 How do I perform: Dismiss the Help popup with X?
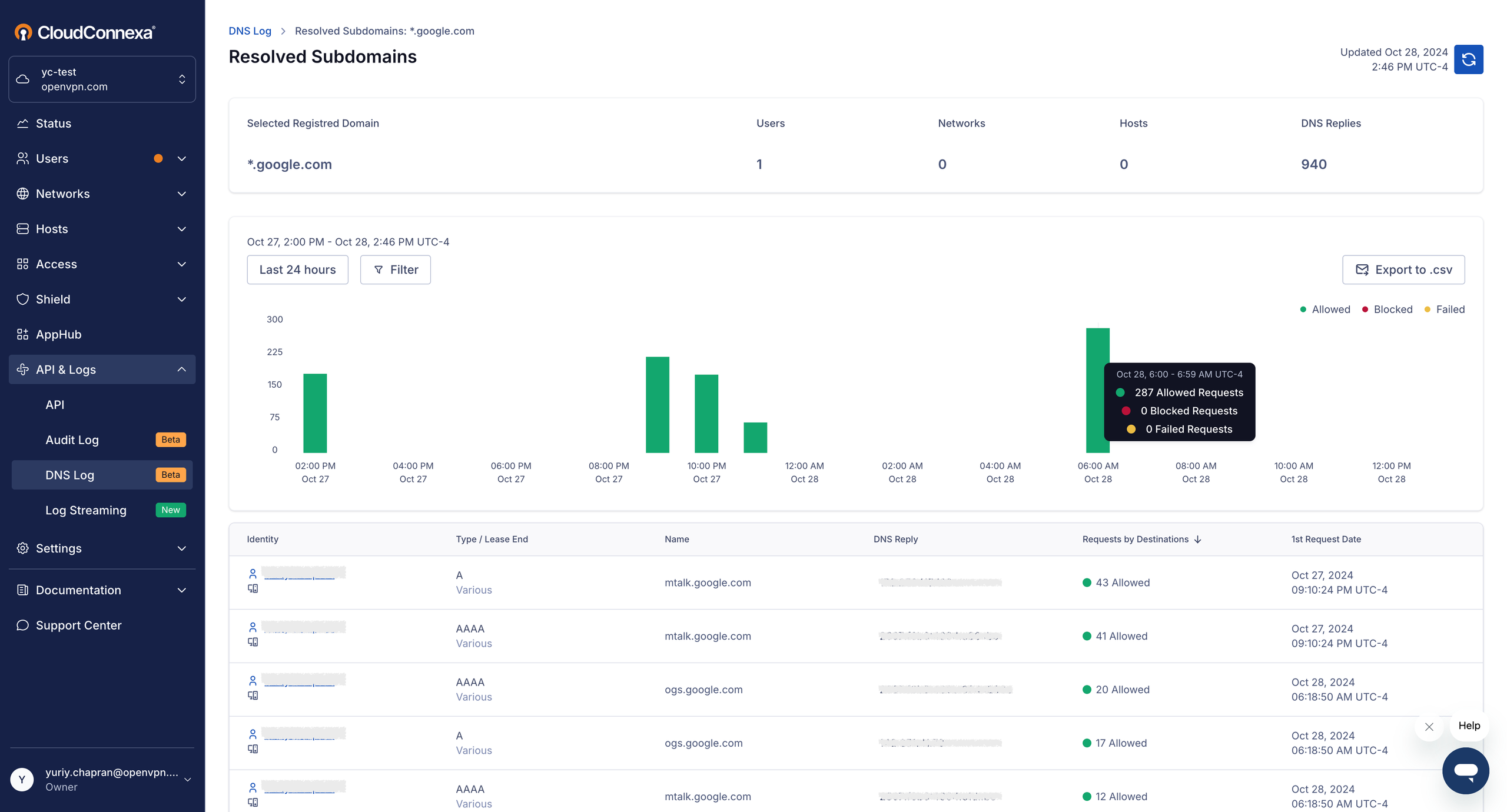(x=1429, y=727)
